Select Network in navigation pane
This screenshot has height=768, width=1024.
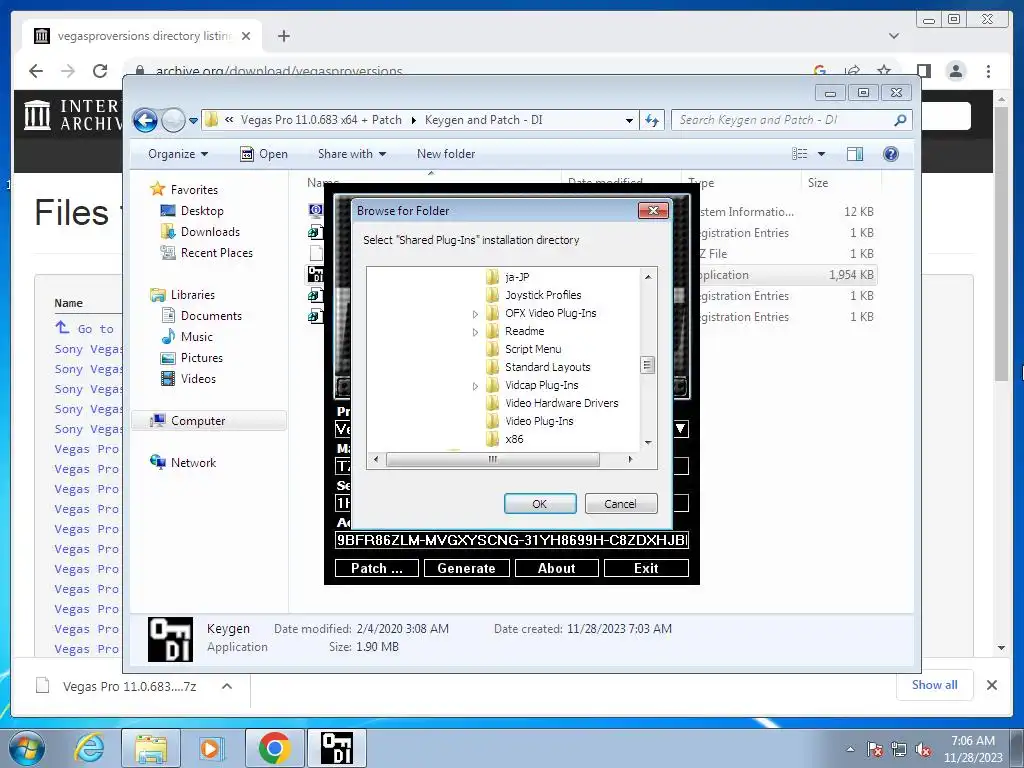click(x=183, y=462)
